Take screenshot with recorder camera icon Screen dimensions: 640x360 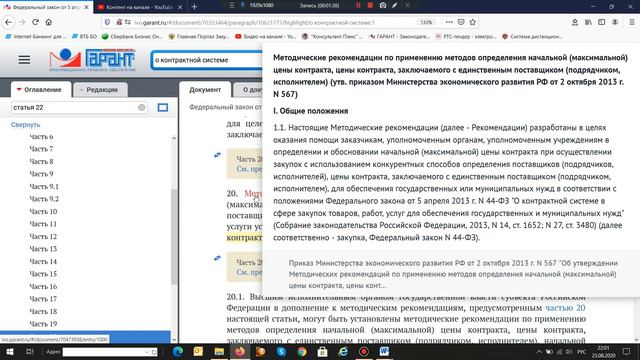[x=382, y=5]
